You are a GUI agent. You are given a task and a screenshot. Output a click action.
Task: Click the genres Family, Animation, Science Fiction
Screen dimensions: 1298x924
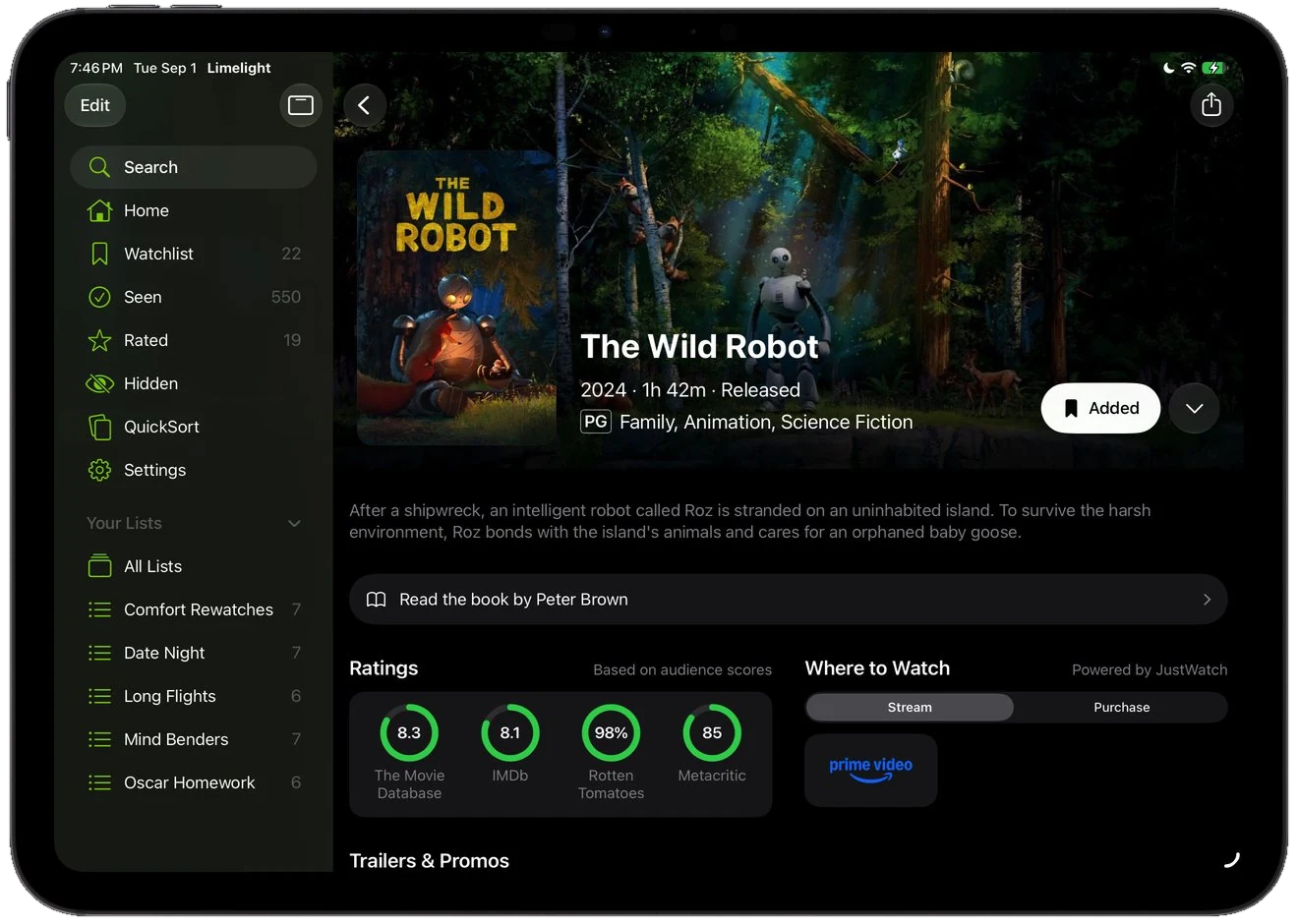coord(766,422)
